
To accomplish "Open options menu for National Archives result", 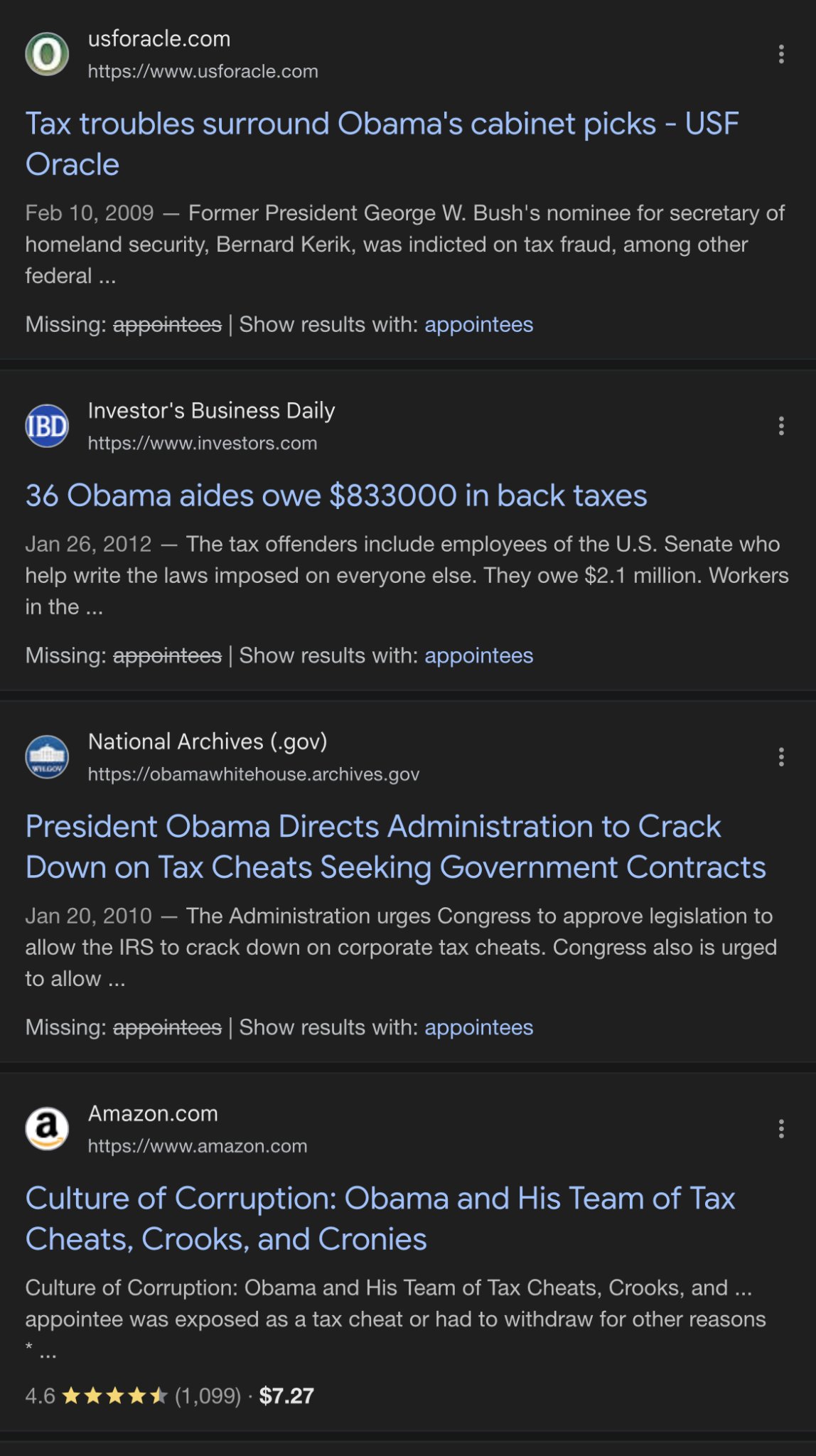I will click(781, 757).
